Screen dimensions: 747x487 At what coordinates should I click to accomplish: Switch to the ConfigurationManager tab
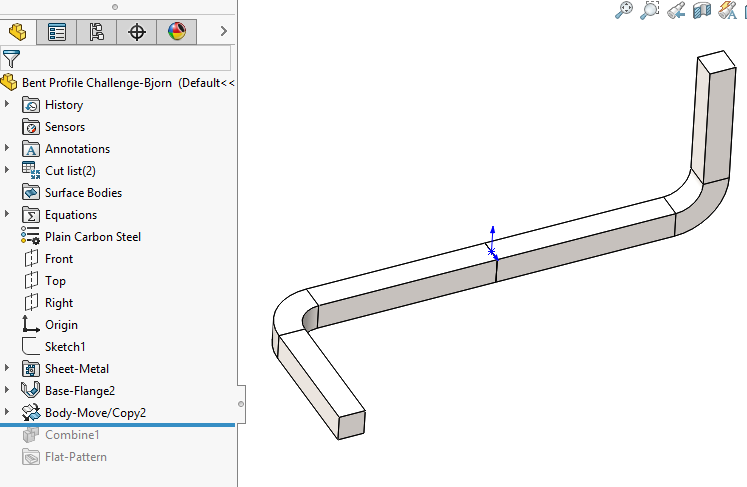tap(97, 32)
